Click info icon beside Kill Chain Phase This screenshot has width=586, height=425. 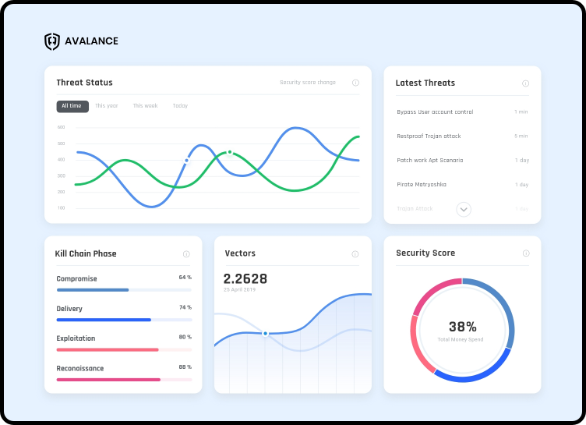186,254
